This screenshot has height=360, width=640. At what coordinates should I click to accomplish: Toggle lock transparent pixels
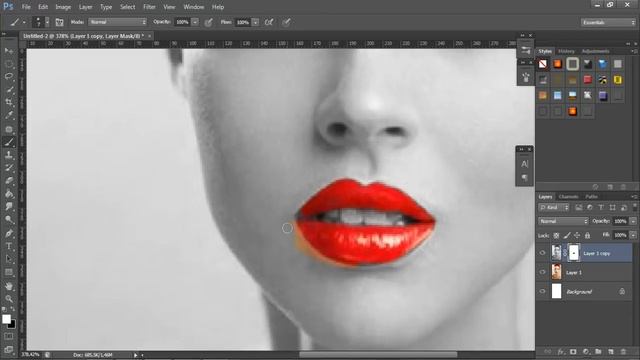click(x=556, y=236)
